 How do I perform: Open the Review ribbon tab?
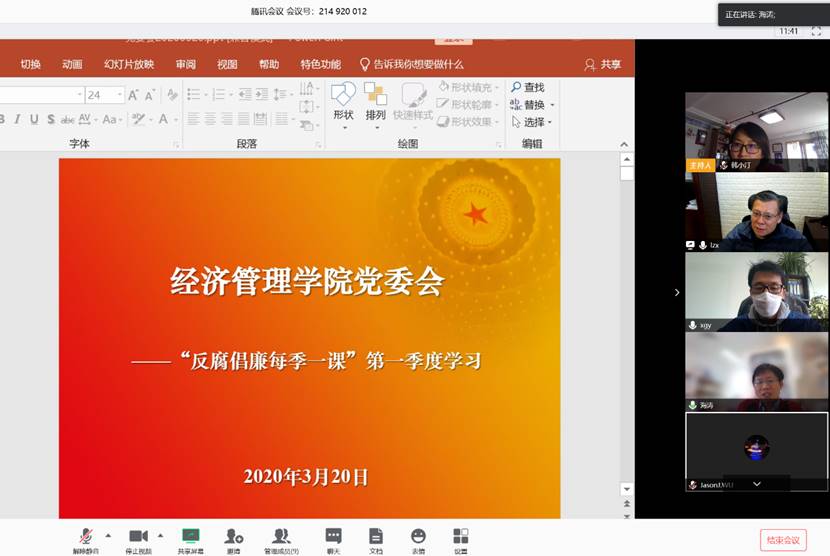[186, 65]
